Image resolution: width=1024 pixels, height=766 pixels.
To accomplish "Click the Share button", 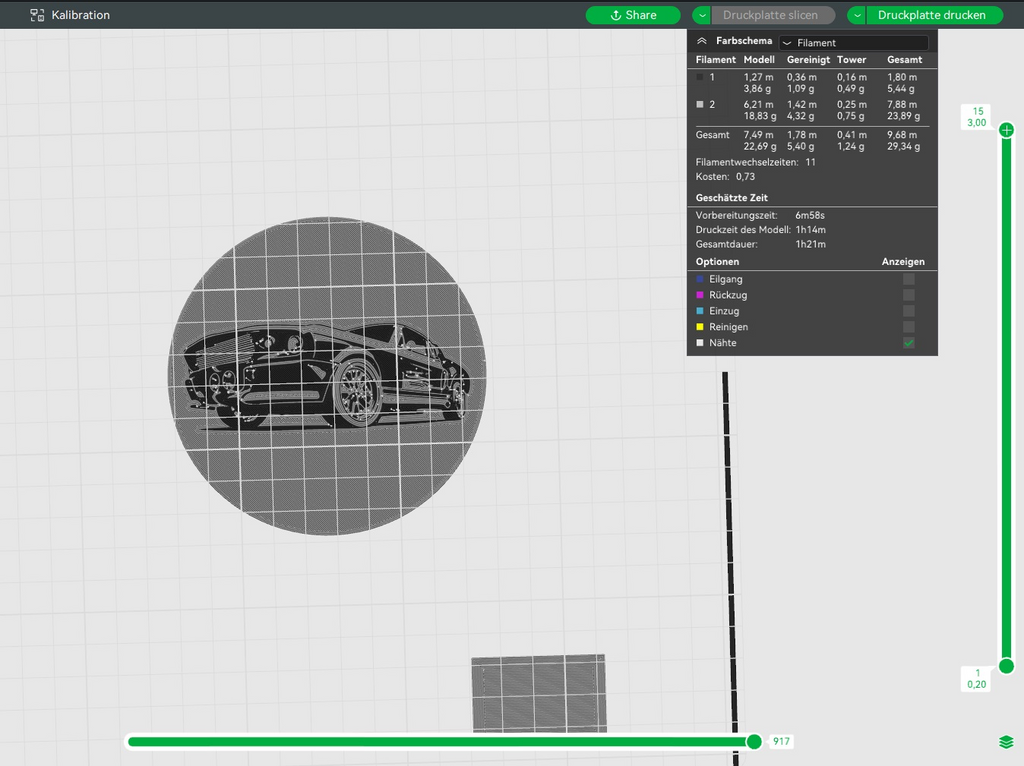I will (x=633, y=15).
